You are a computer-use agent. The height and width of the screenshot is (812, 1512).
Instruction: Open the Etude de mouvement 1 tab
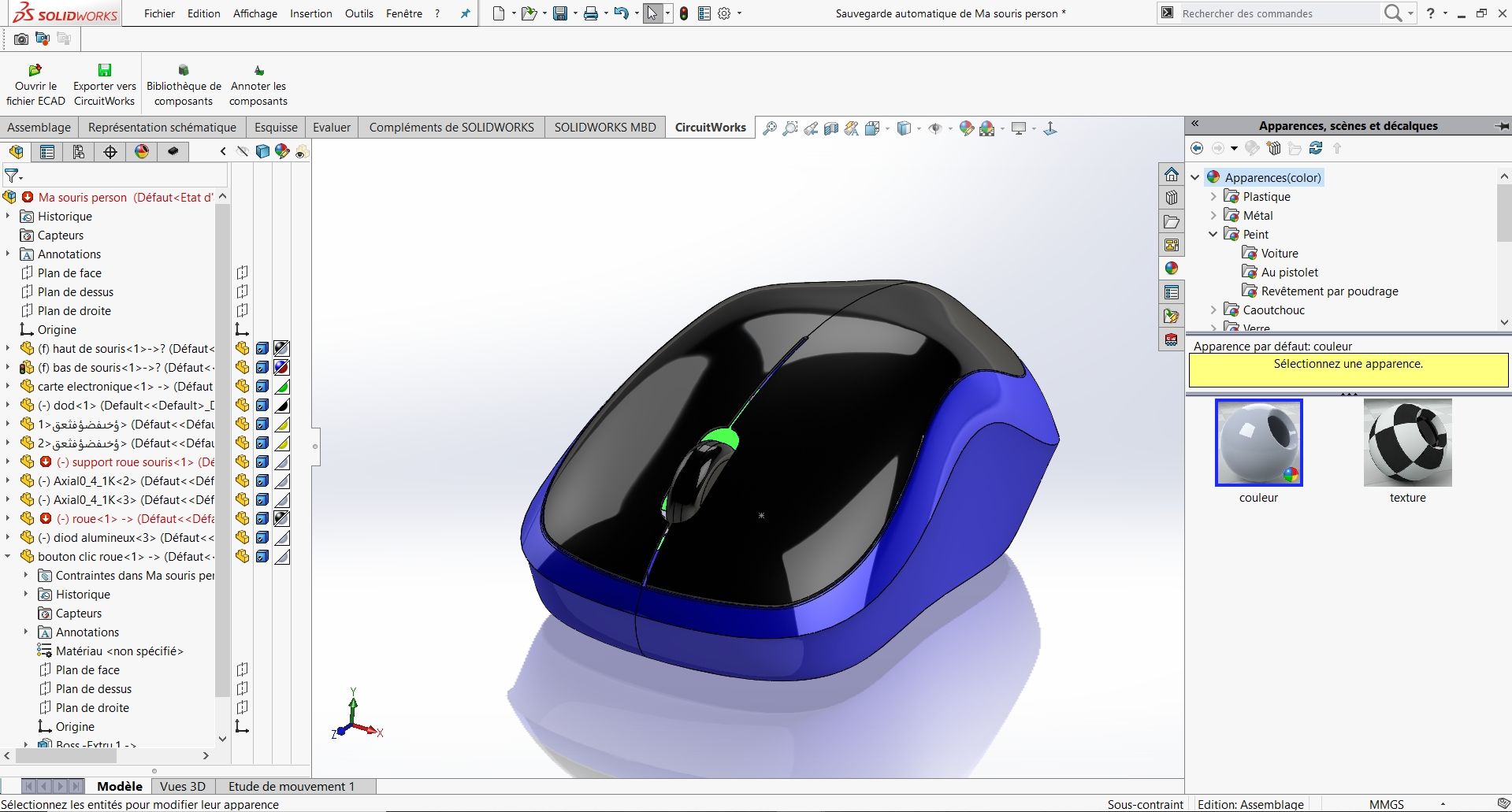[291, 786]
